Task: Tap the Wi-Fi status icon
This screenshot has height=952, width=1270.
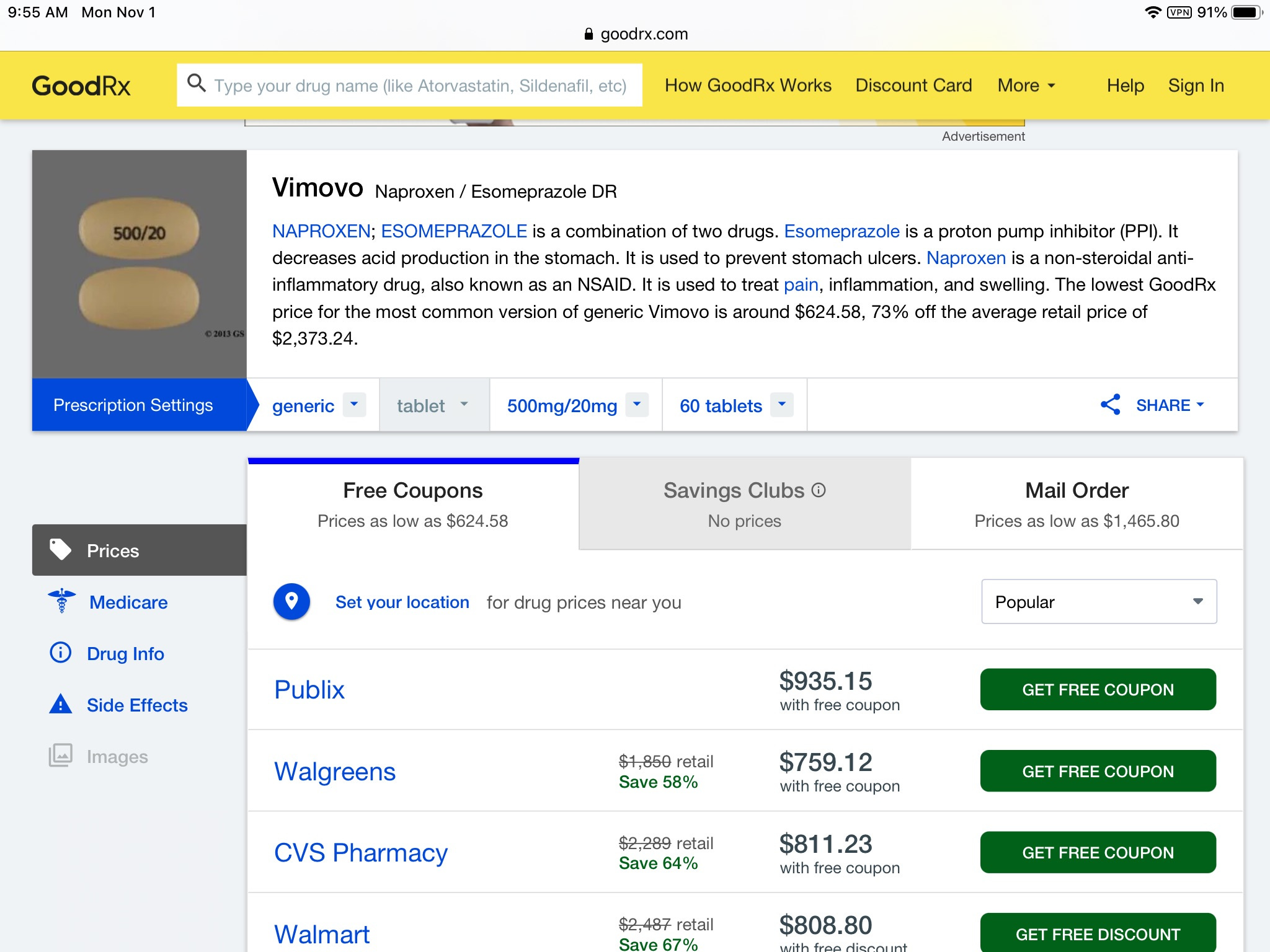Action: click(1153, 12)
